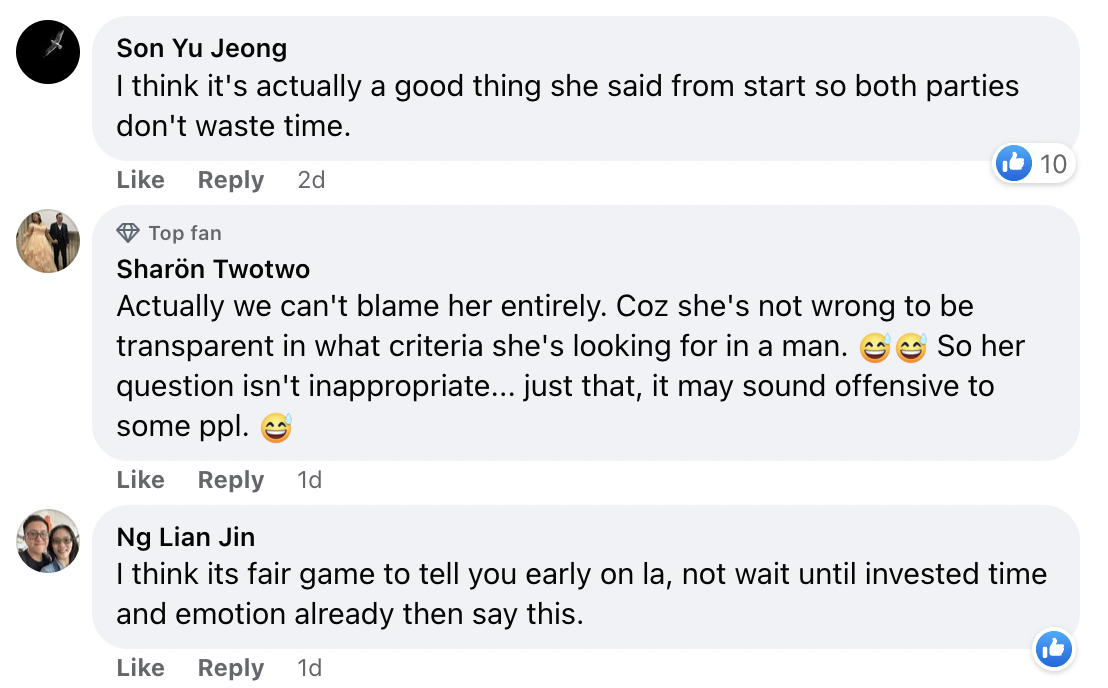This screenshot has width=1108, height=688.
Task: Like Son Yu Jeong's comment
Action: (x=140, y=180)
